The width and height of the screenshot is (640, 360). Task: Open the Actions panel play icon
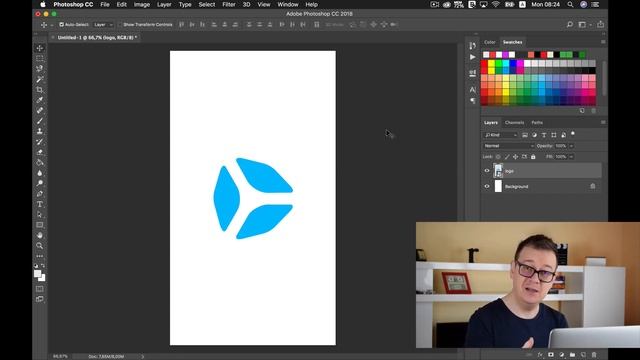472,57
